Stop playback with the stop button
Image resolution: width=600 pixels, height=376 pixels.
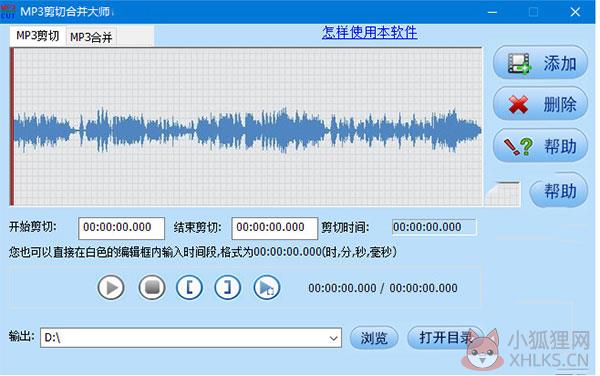point(152,287)
